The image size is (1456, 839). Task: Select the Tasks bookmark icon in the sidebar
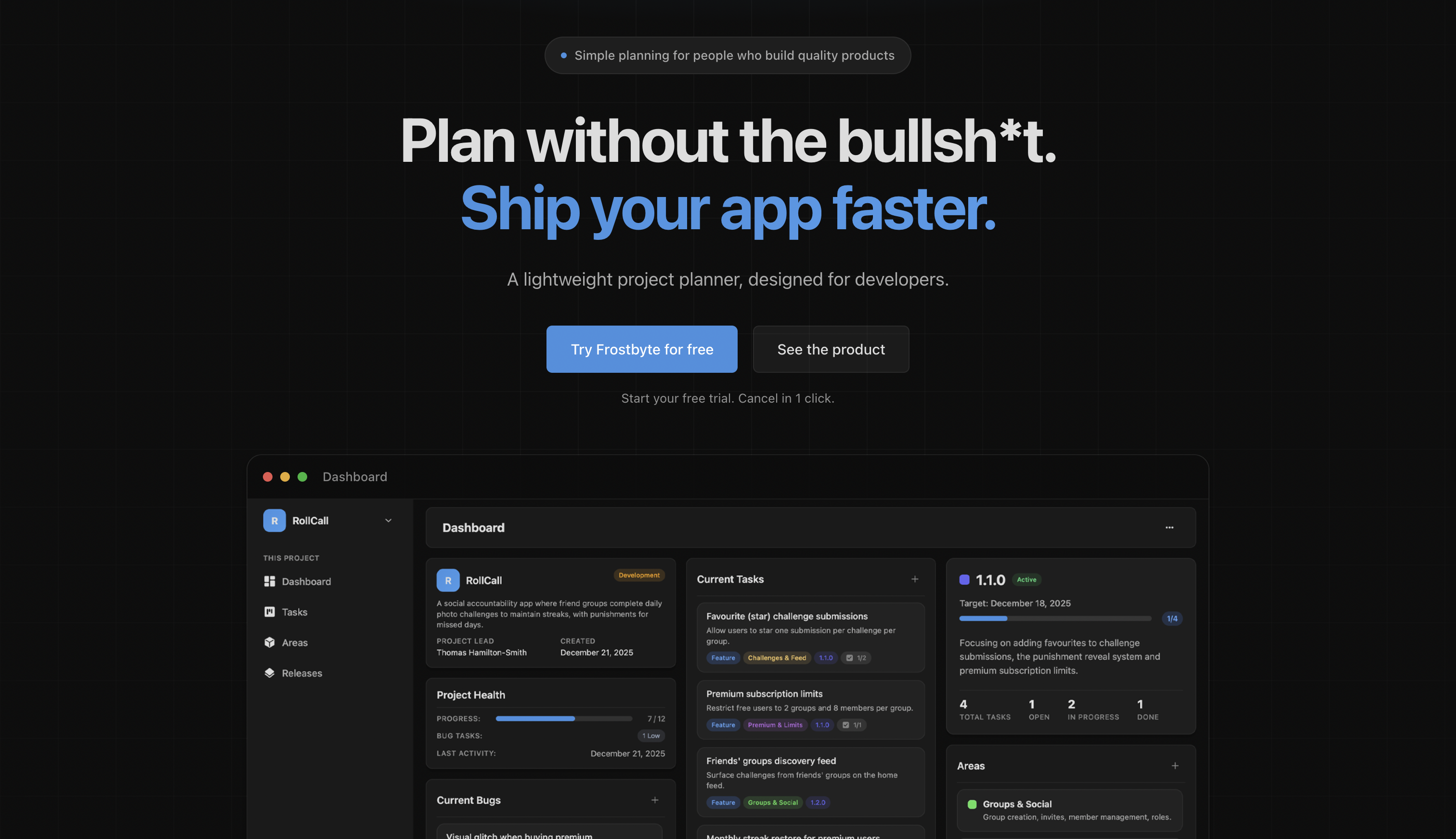pos(270,611)
